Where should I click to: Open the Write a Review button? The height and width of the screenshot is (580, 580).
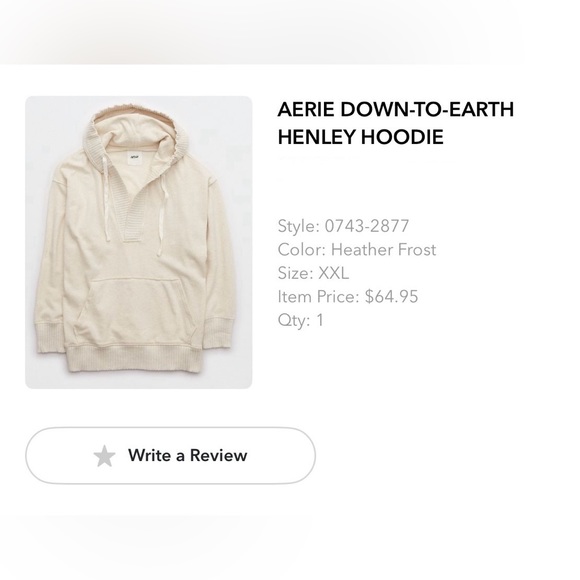(171, 455)
